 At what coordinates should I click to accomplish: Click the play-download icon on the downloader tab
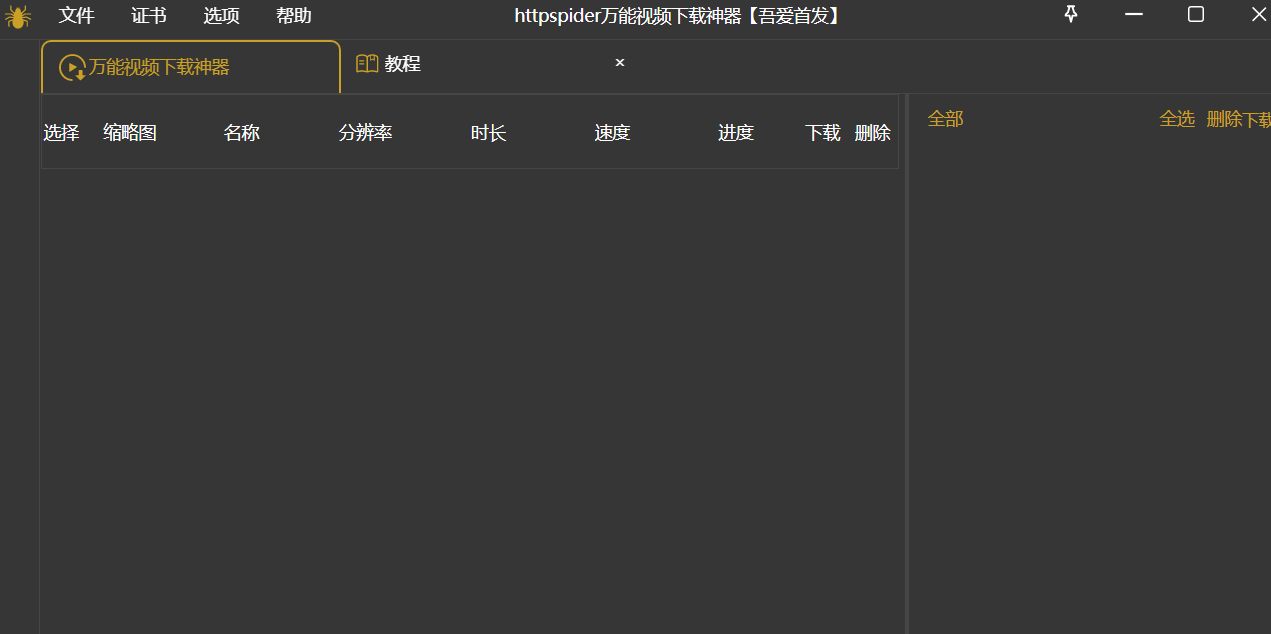[70, 67]
